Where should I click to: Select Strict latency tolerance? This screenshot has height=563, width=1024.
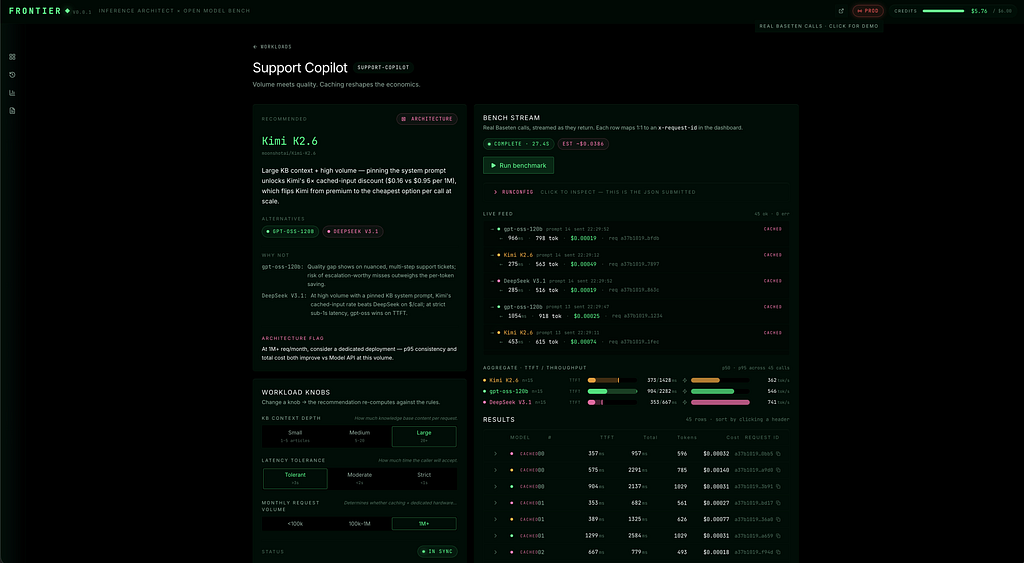pyautogui.click(x=424, y=478)
